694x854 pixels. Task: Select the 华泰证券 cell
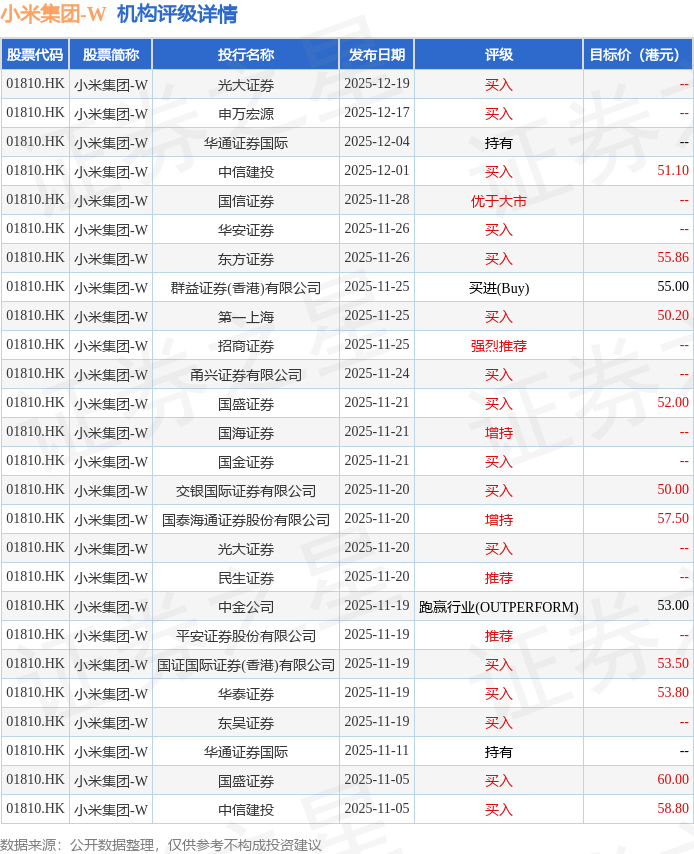point(246,694)
